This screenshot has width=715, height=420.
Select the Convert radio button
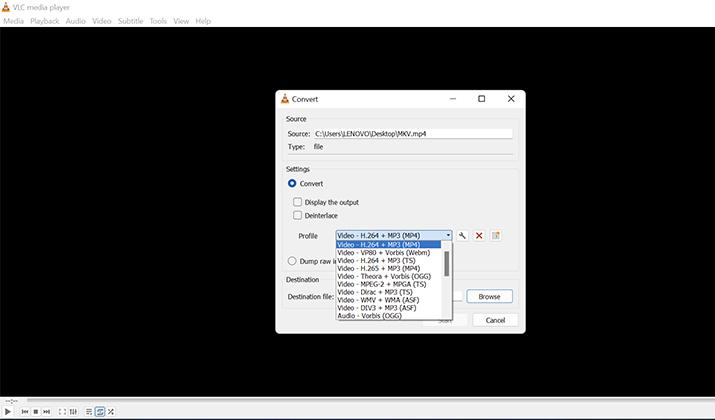tap(292, 183)
